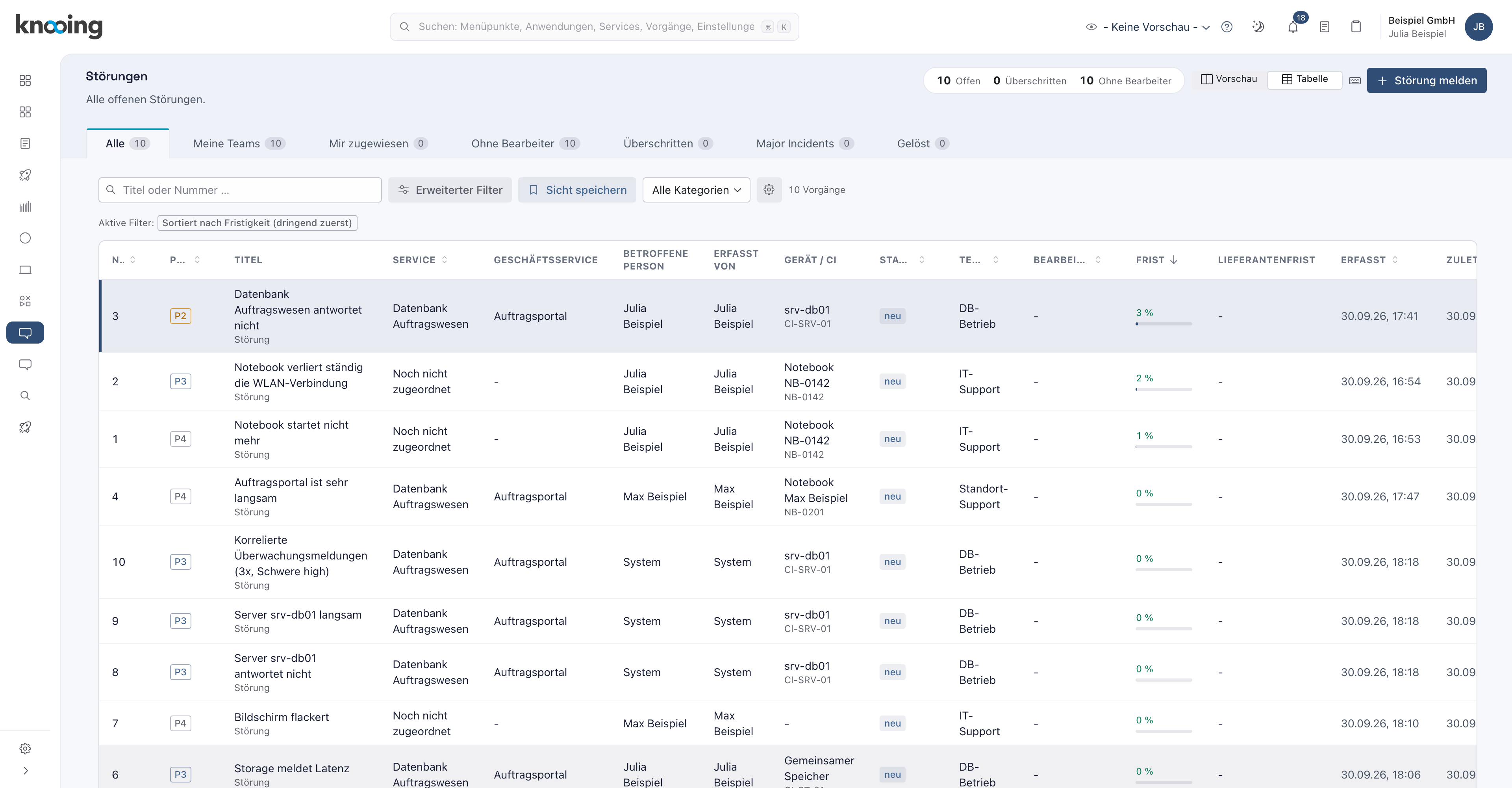This screenshot has height=788, width=1512.
Task: Open the shapes icon in sidebar
Action: 25,301
